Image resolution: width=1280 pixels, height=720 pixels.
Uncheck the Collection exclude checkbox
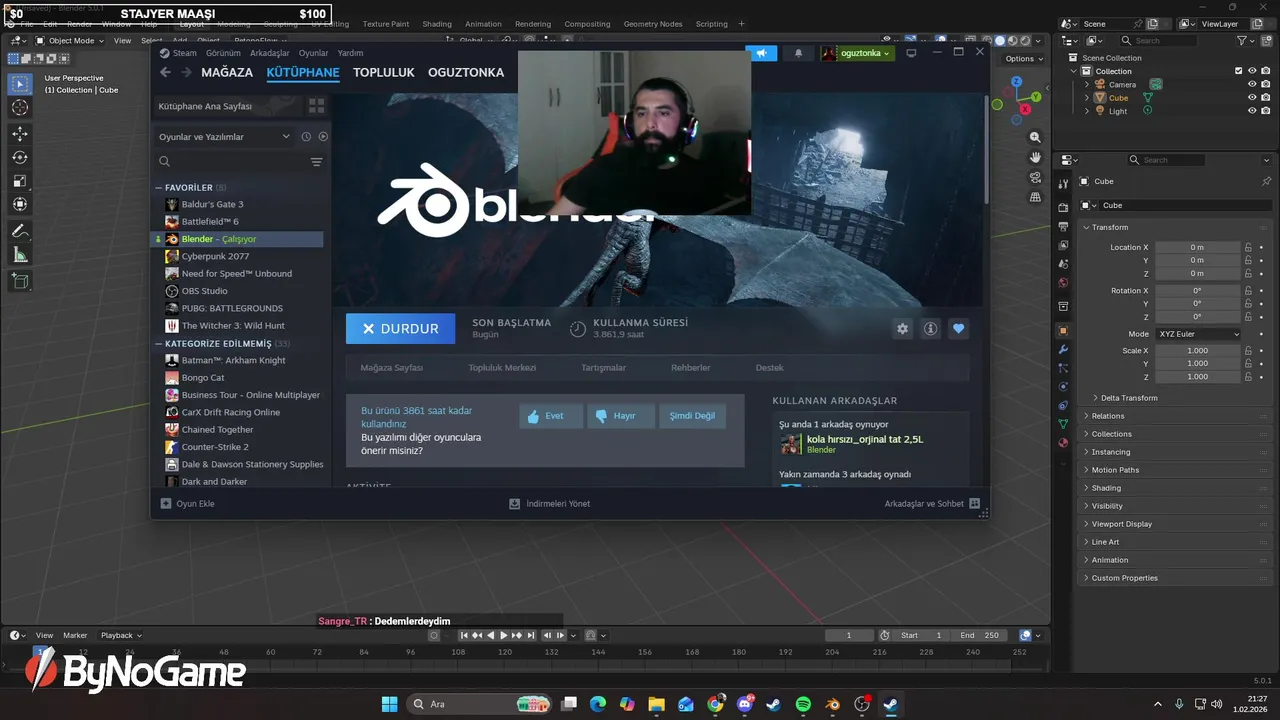click(1239, 71)
